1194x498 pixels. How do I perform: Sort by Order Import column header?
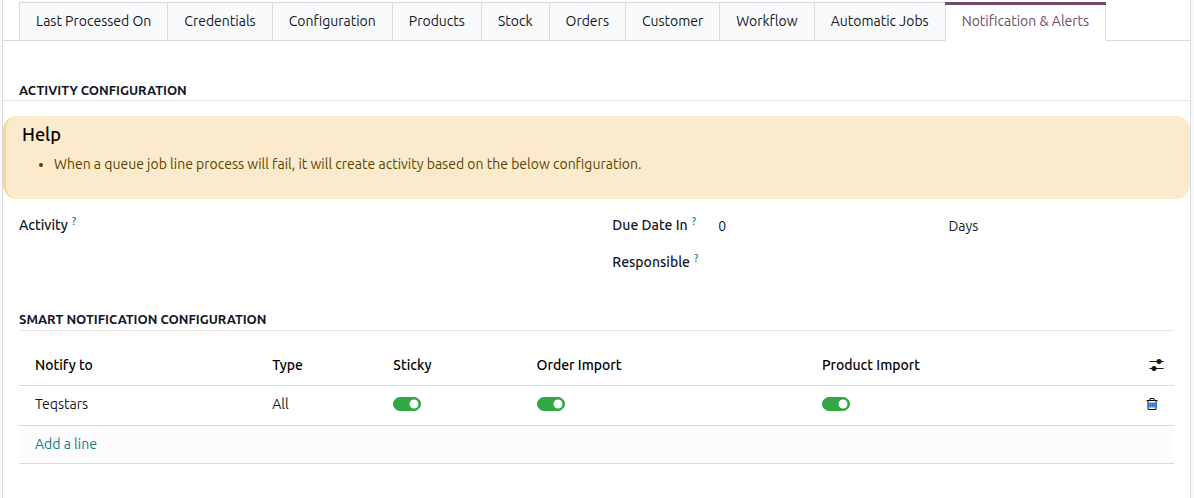click(579, 365)
